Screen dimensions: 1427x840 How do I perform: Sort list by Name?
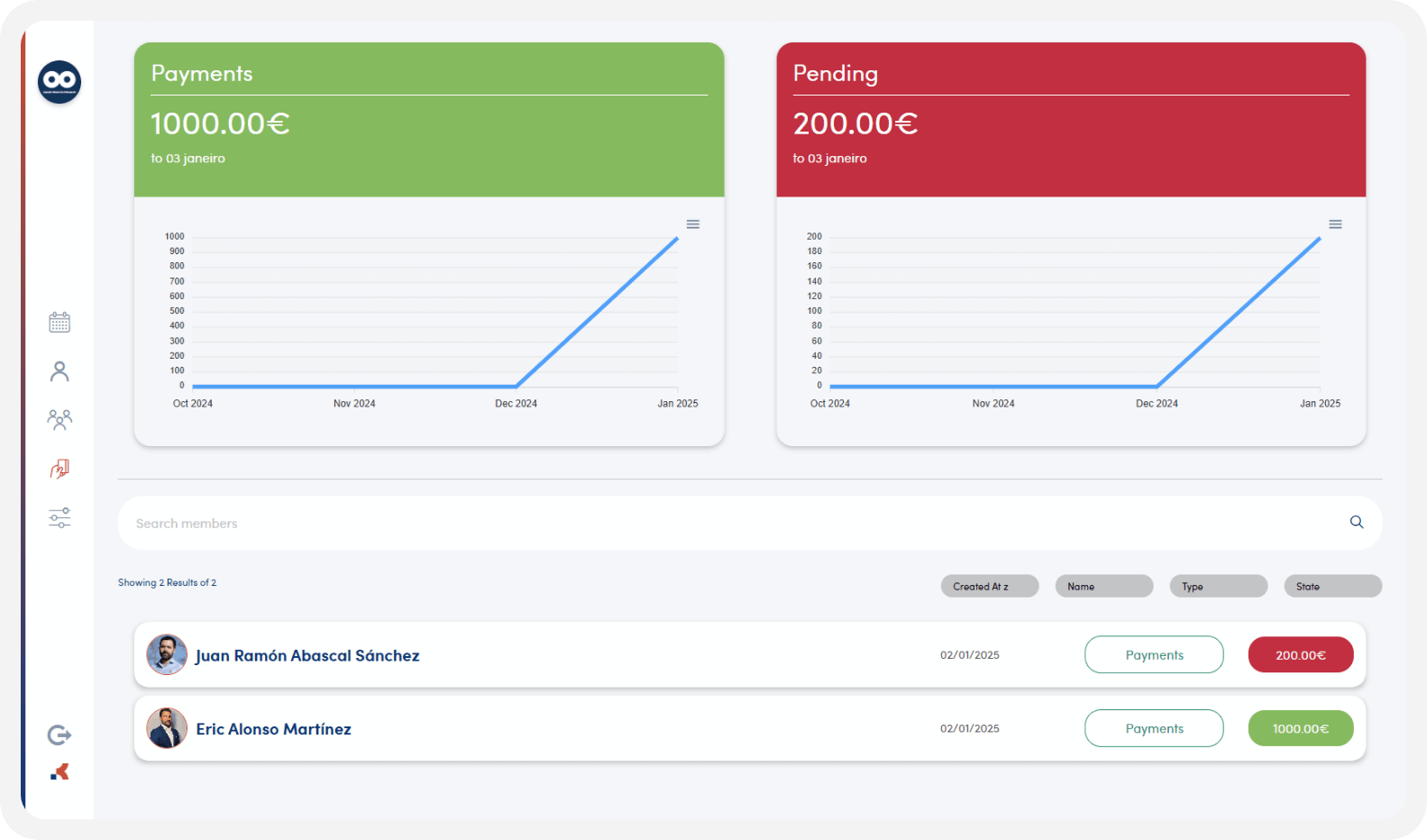[1103, 587]
